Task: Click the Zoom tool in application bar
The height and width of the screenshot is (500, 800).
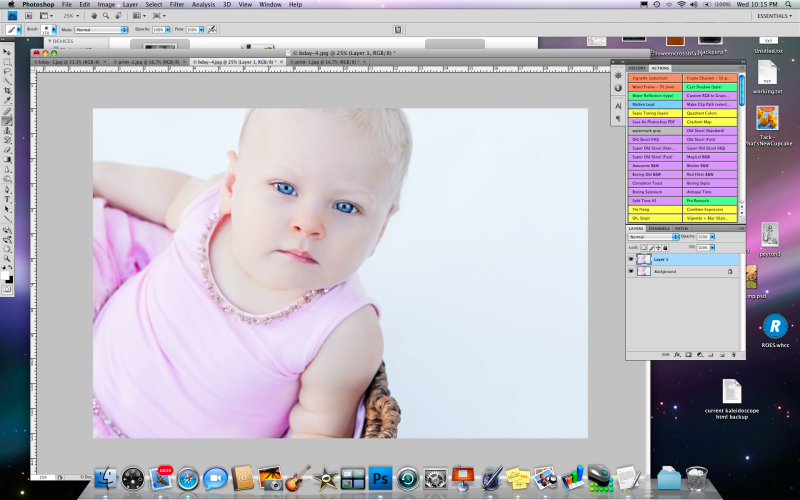Action: pyautogui.click(x=105, y=16)
